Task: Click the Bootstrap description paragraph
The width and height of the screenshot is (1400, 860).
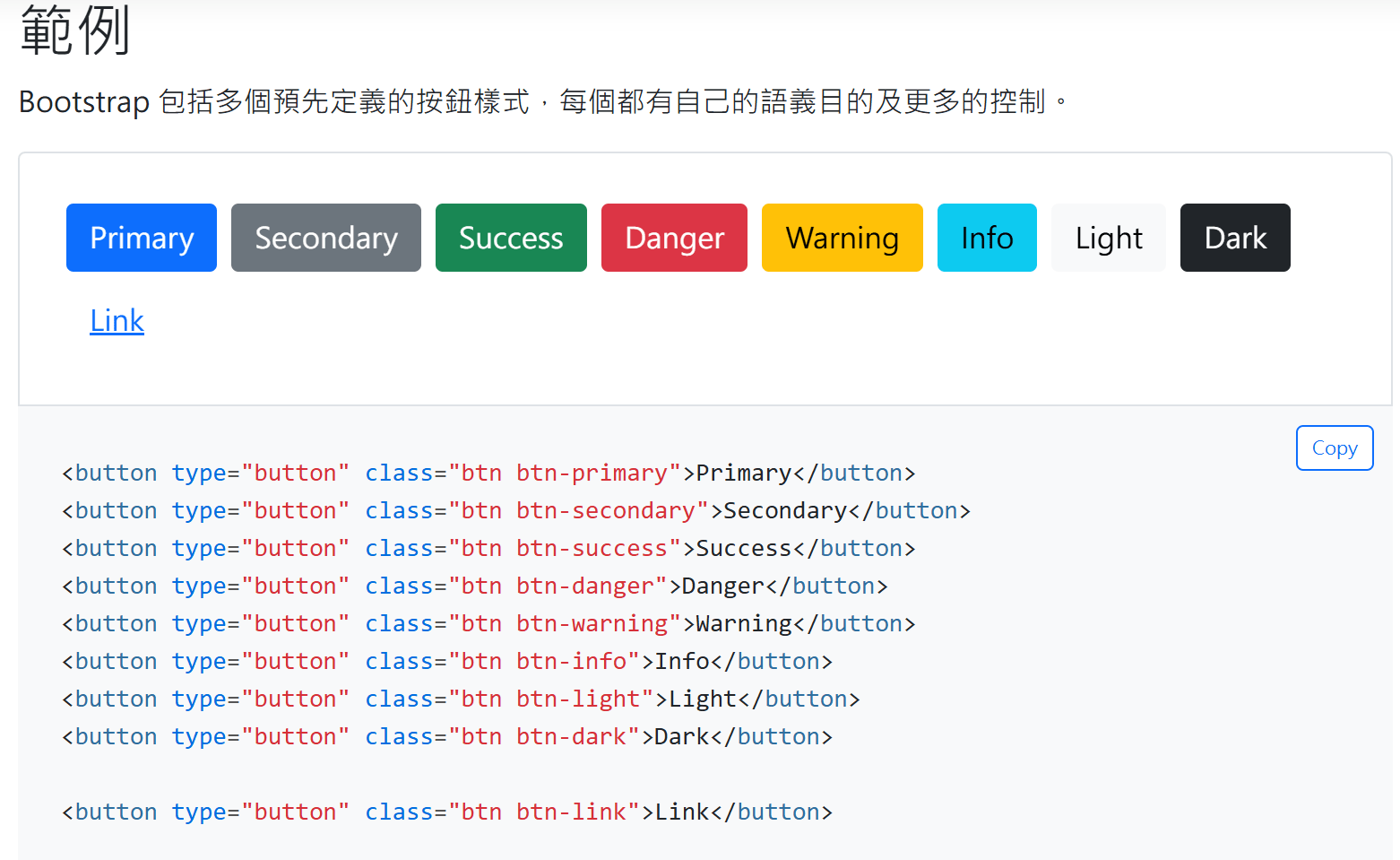Action: pos(543,101)
